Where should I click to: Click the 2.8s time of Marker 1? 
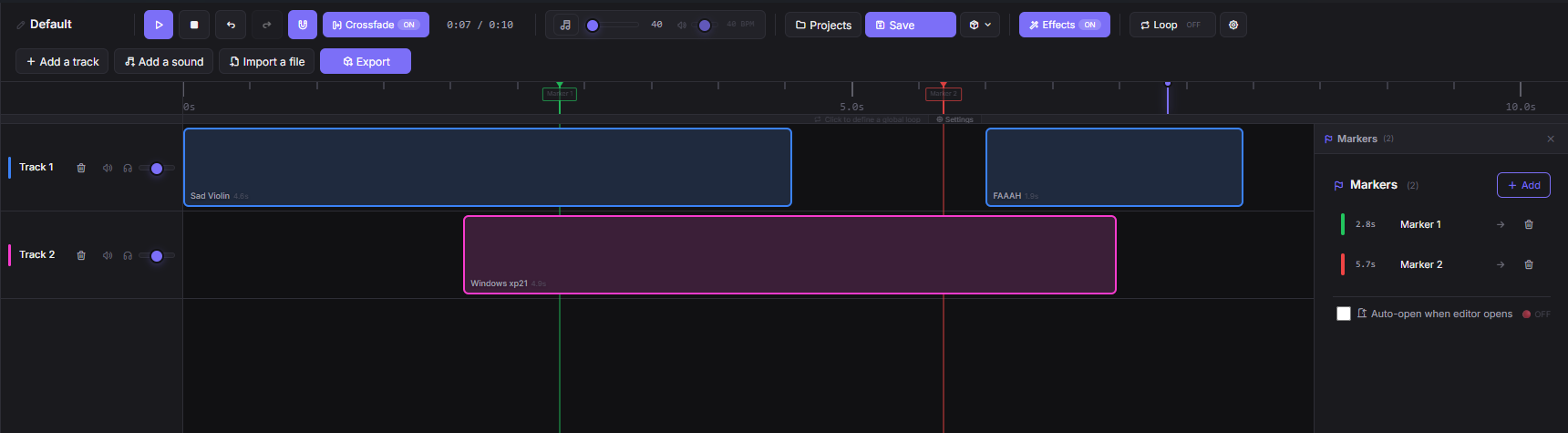point(1366,224)
